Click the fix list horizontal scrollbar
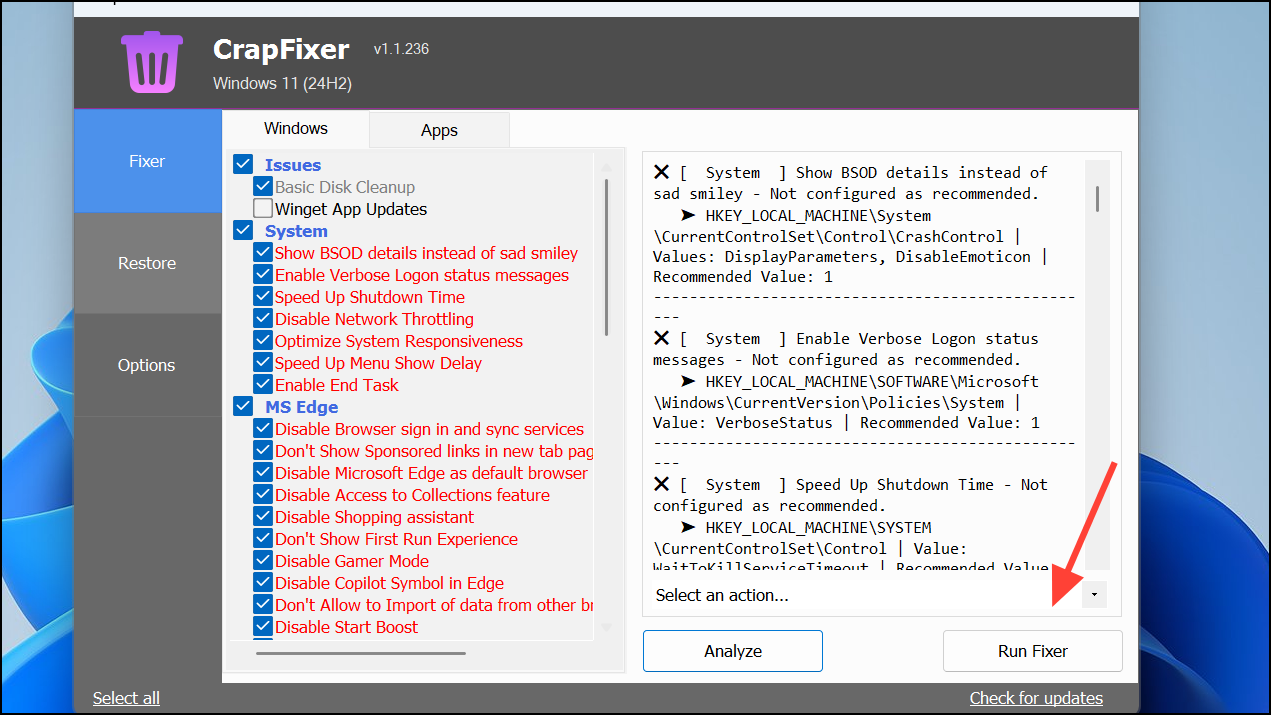This screenshot has height=715, width=1271. coord(361,654)
